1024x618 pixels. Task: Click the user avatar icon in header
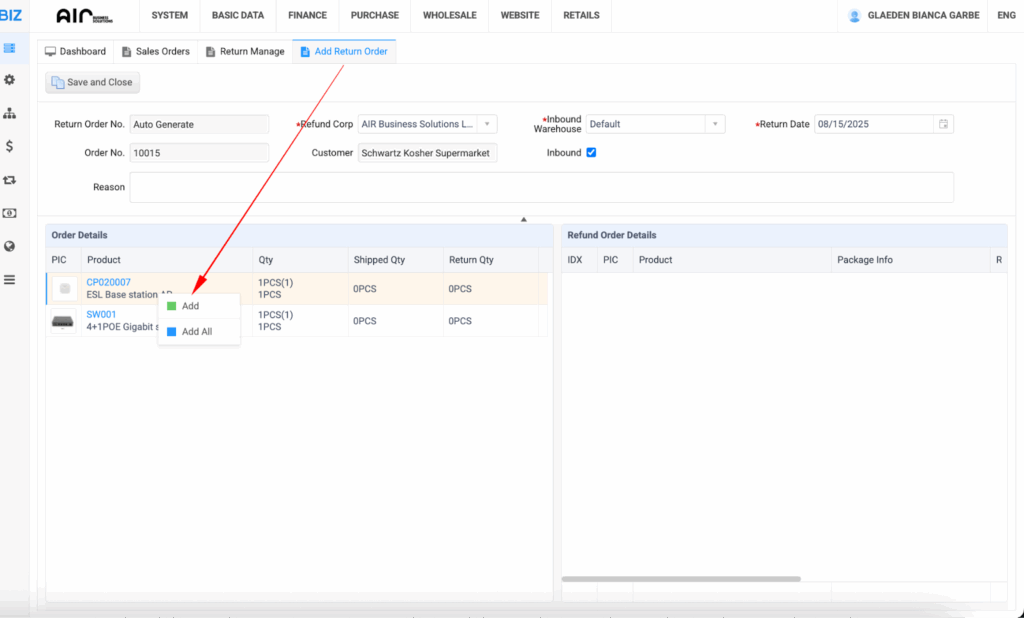click(854, 16)
